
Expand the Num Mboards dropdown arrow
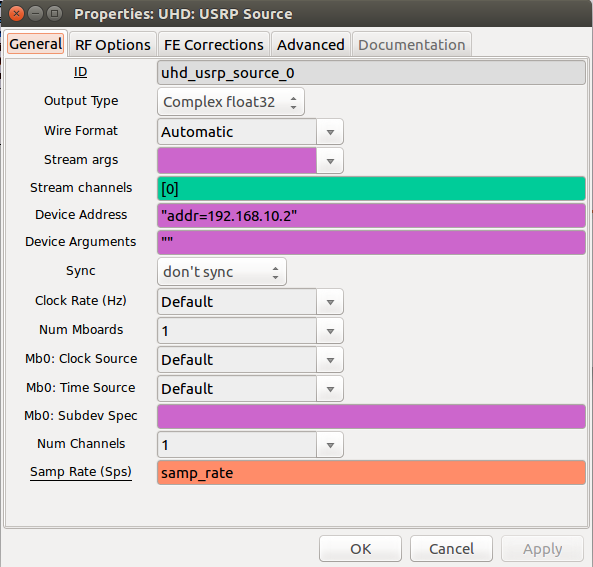click(330, 331)
